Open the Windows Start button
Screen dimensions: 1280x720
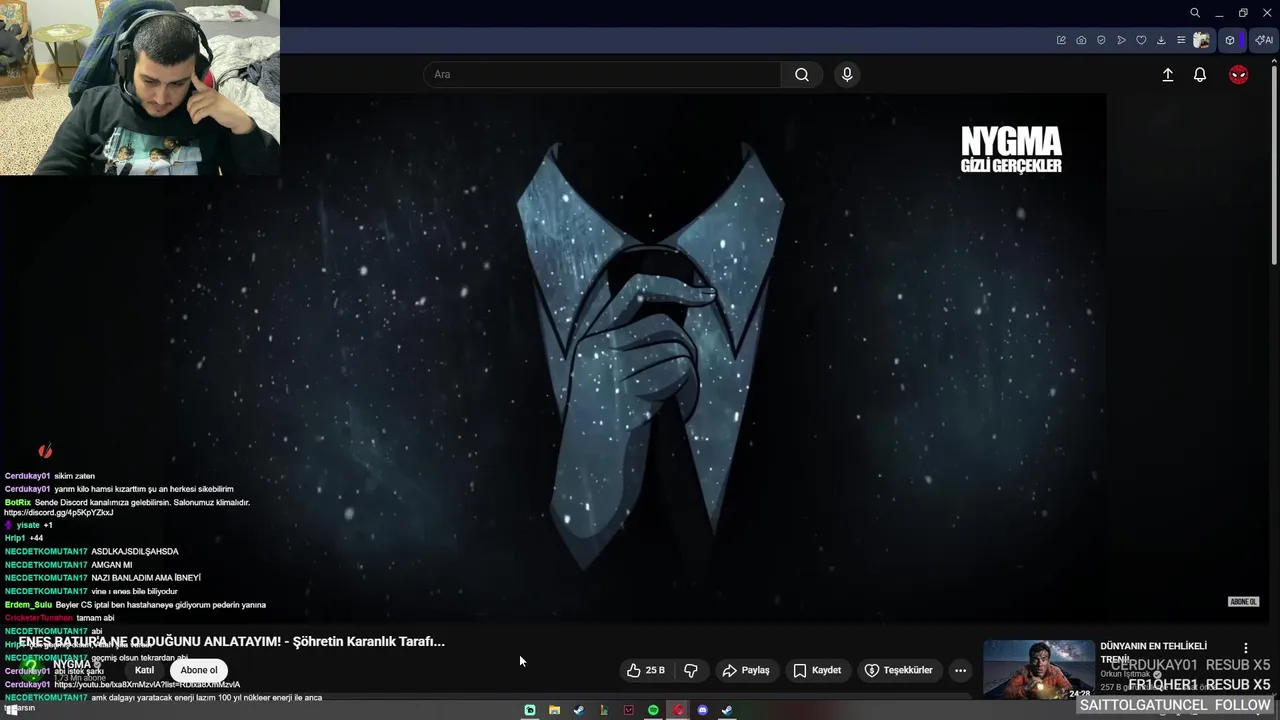click(x=10, y=709)
